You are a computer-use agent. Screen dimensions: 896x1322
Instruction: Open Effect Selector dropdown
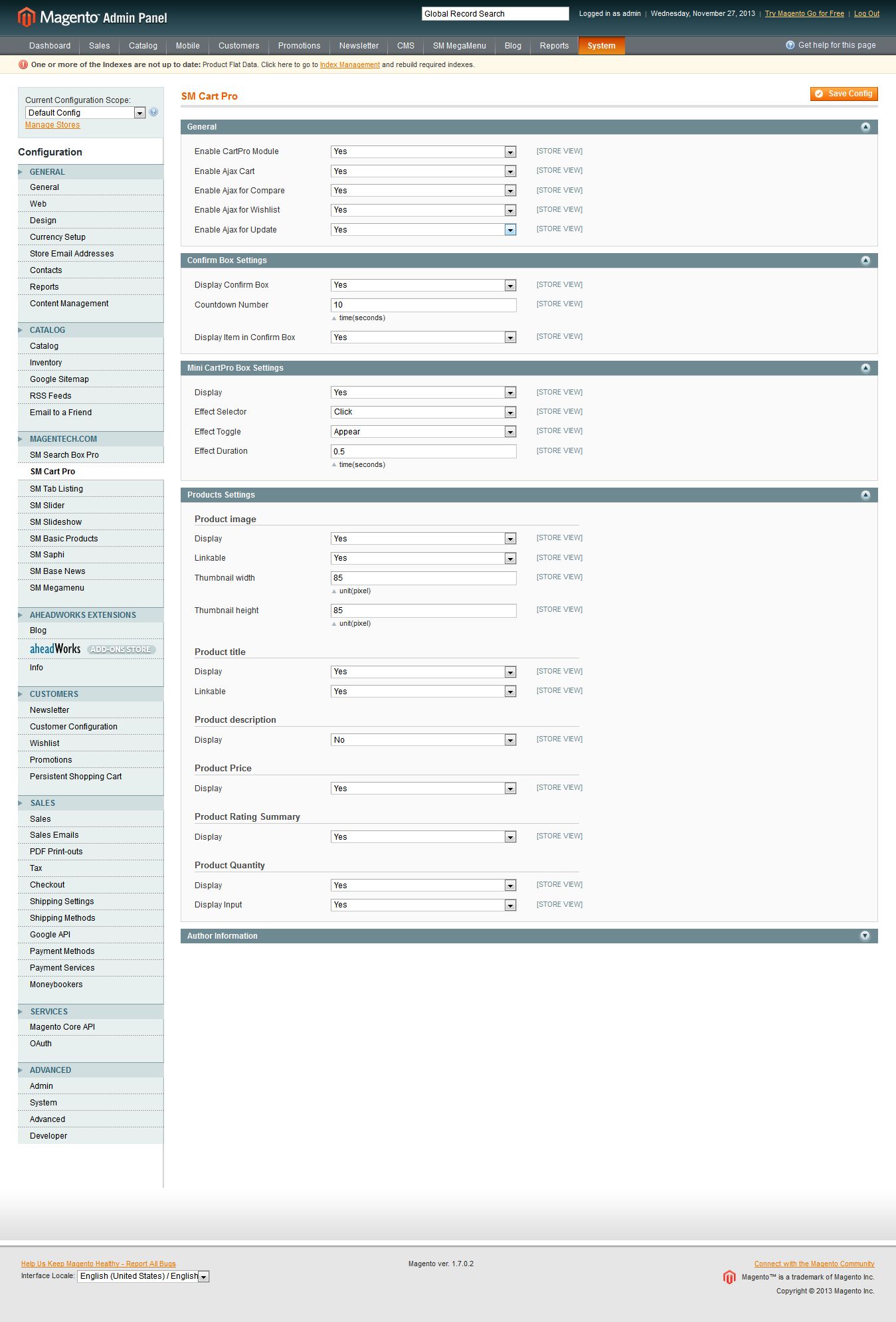point(423,412)
